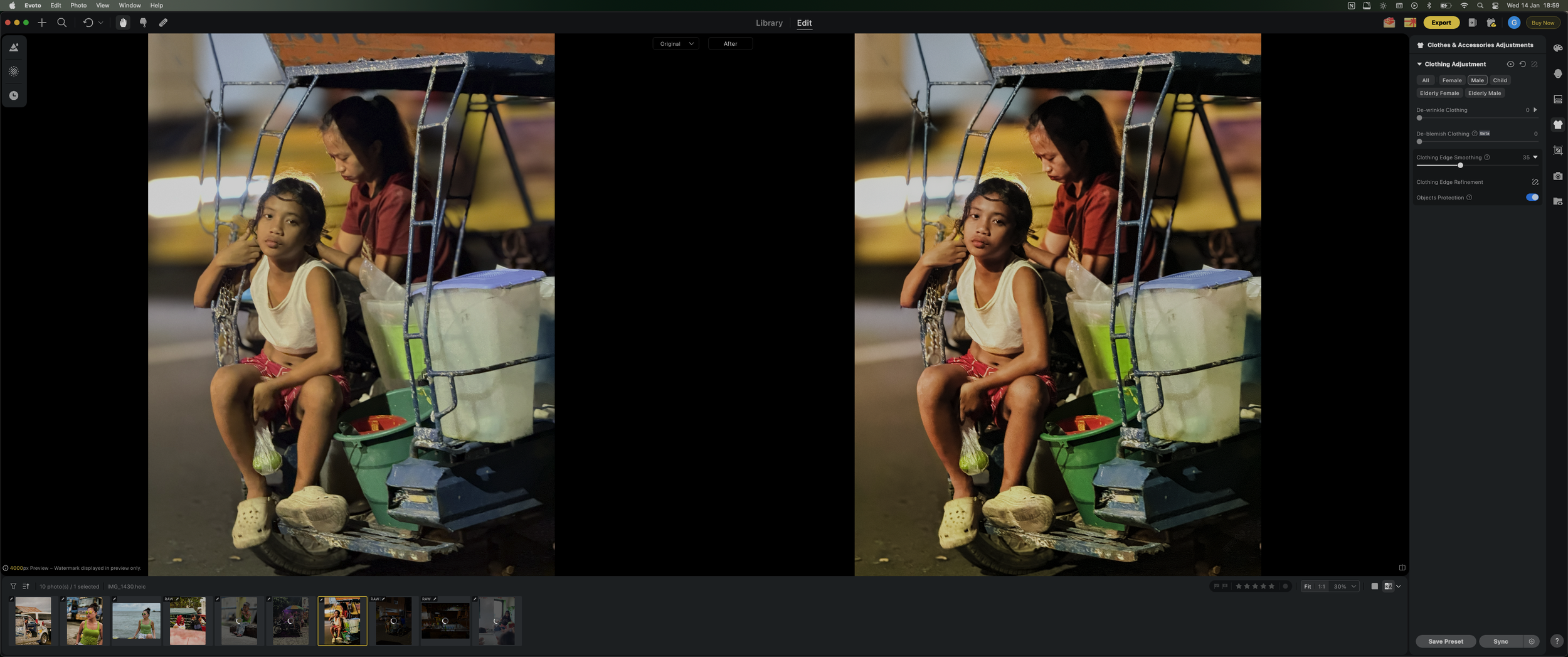
Task: Collapse the Clothing Edge Smoothing arrow
Action: (x=1535, y=158)
